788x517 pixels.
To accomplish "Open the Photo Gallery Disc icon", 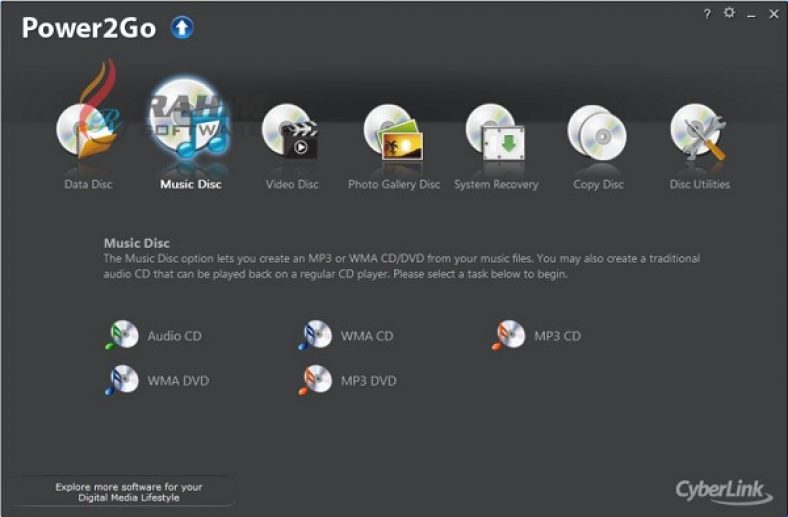I will coord(393,132).
